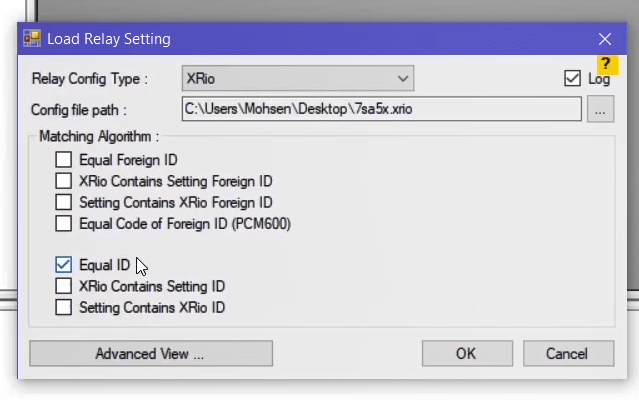Uncheck the Equal ID checkbox
This screenshot has width=639, height=415.
[x=64, y=265]
